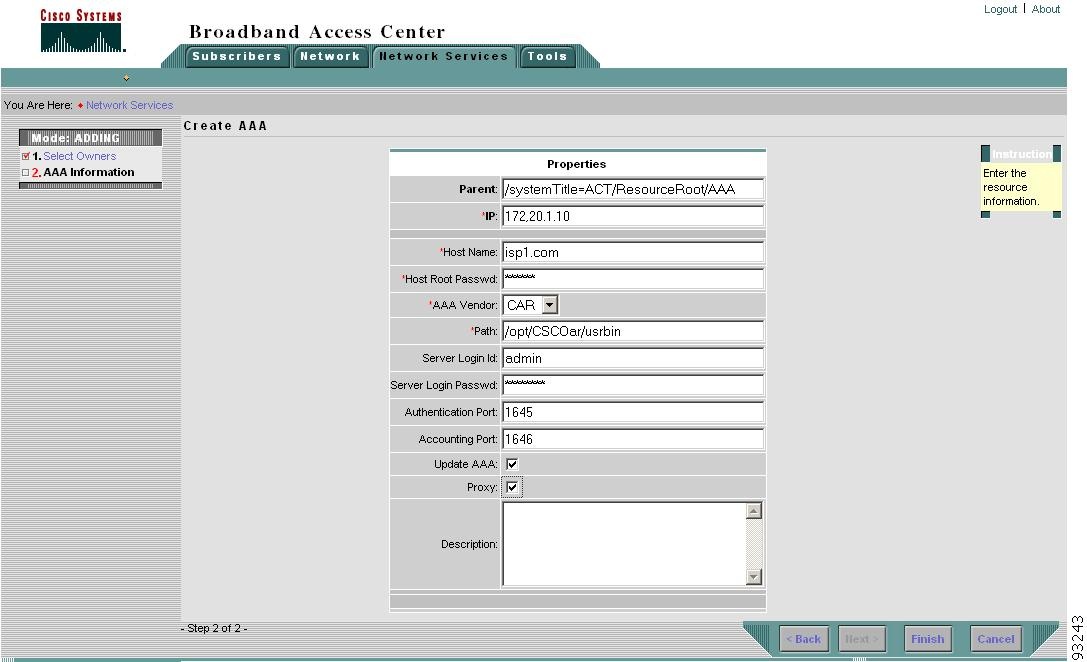Click the Accounting Port field
The image size is (1087, 662).
tap(632, 439)
